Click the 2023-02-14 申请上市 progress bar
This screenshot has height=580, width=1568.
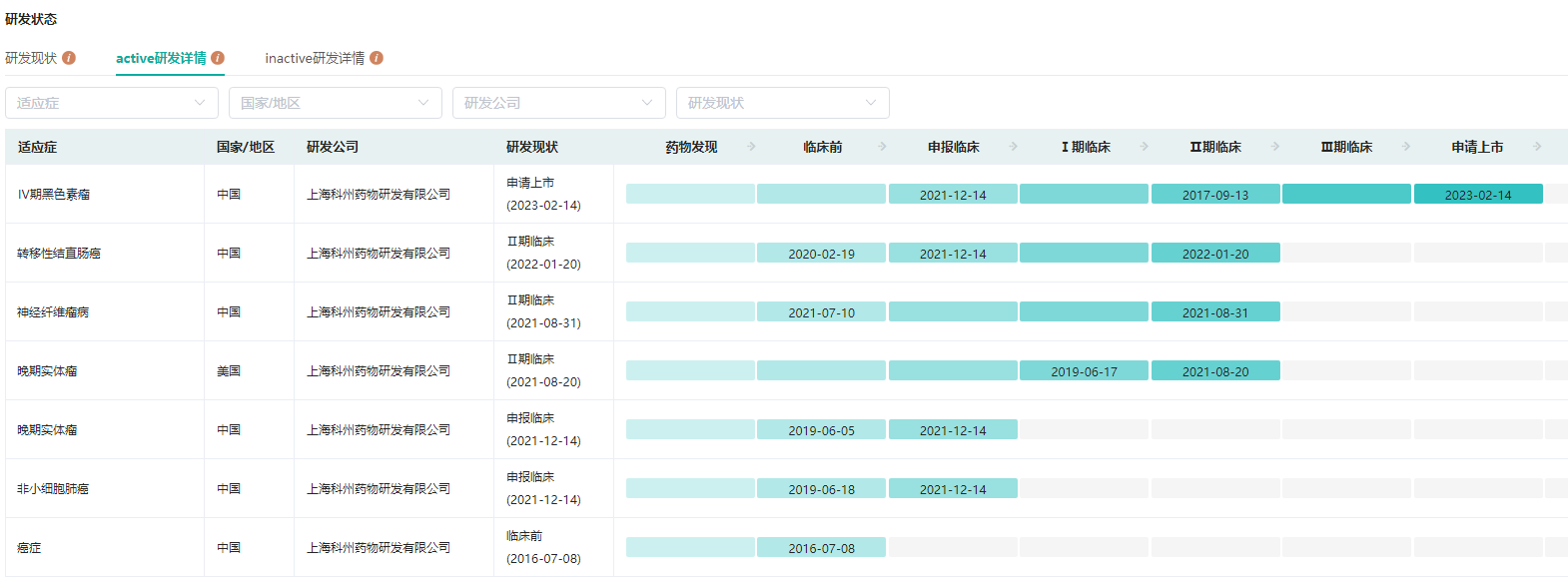point(1478,195)
